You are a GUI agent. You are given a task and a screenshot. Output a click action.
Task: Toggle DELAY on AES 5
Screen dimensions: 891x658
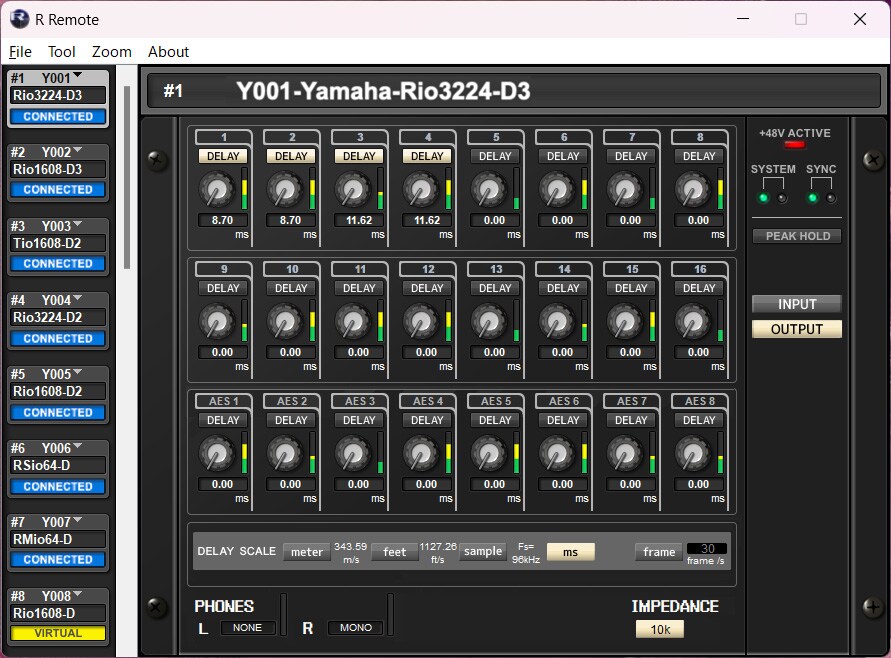coord(494,419)
